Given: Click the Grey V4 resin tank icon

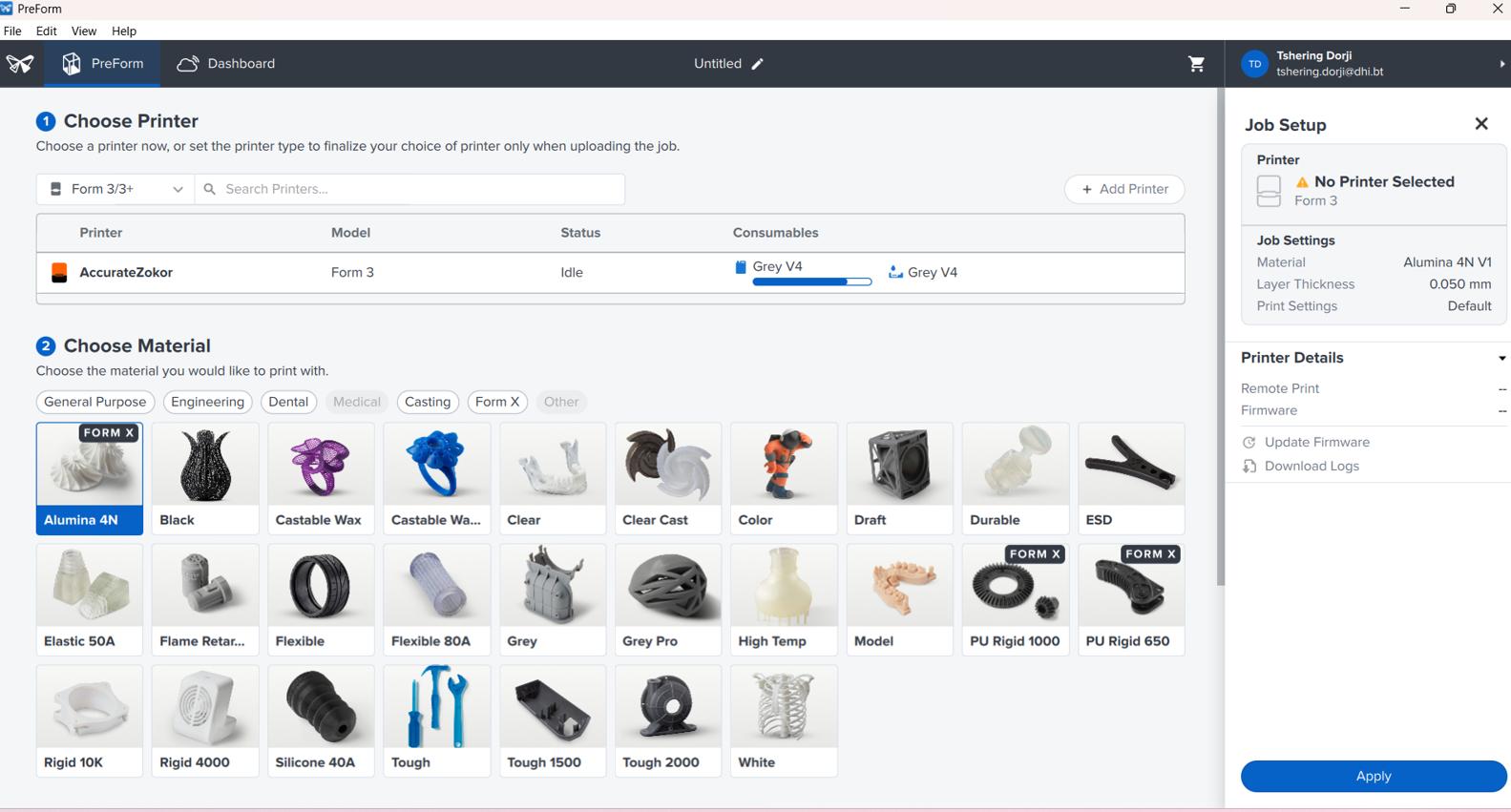Looking at the screenshot, I should coord(895,273).
